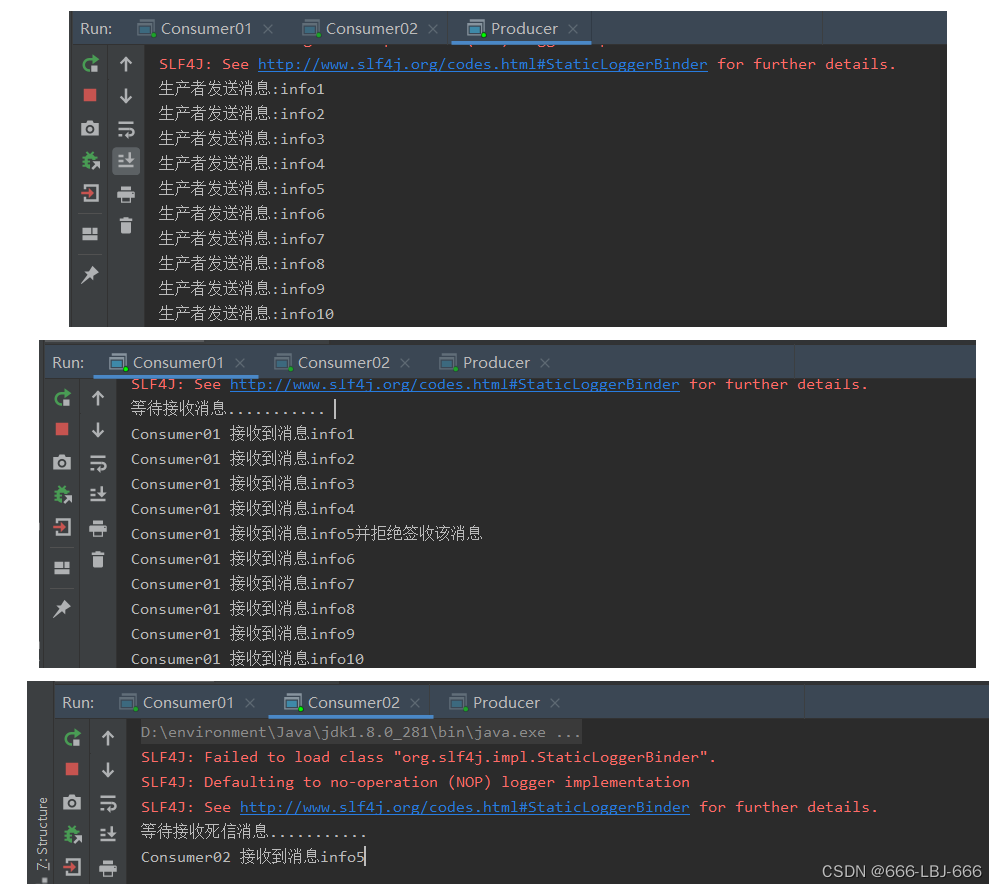Open the layout icon in the Consumer01 run panel
The width and height of the screenshot is (998, 888).
pos(62,568)
